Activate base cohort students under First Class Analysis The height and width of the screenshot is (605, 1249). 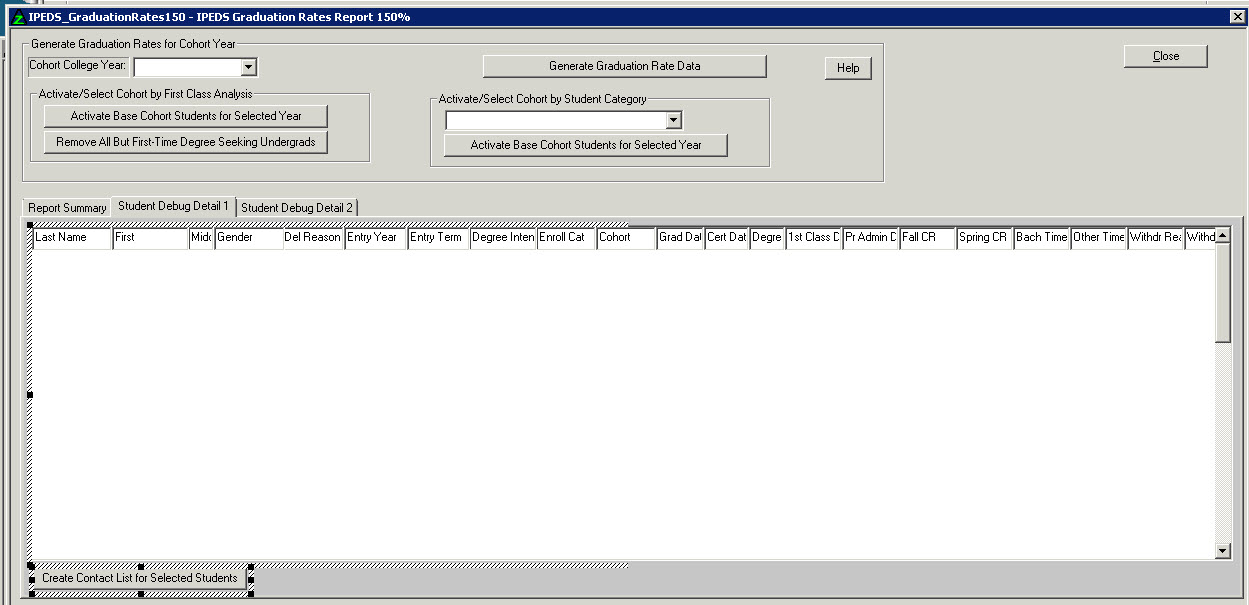(186, 116)
